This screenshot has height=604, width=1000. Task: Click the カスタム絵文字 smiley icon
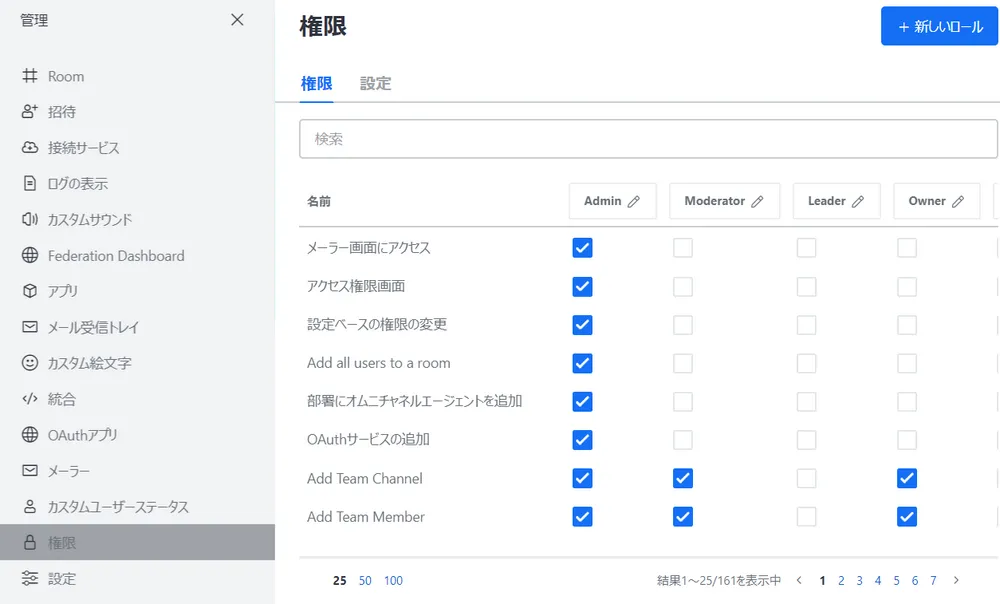(x=30, y=362)
